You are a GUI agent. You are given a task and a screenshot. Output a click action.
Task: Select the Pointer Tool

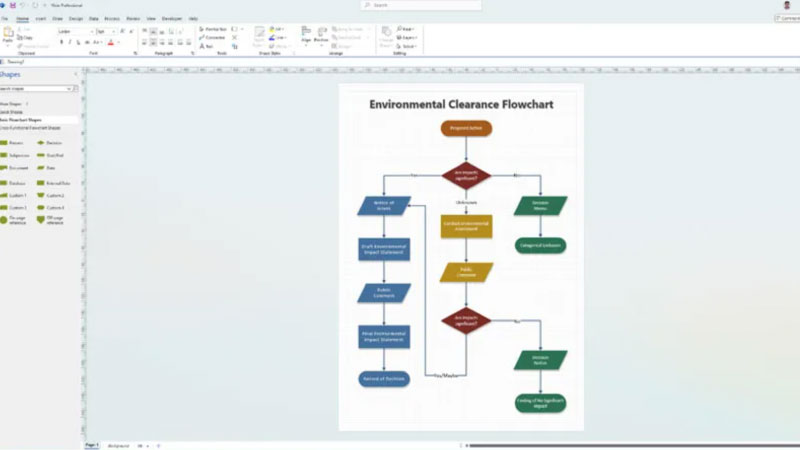(213, 29)
